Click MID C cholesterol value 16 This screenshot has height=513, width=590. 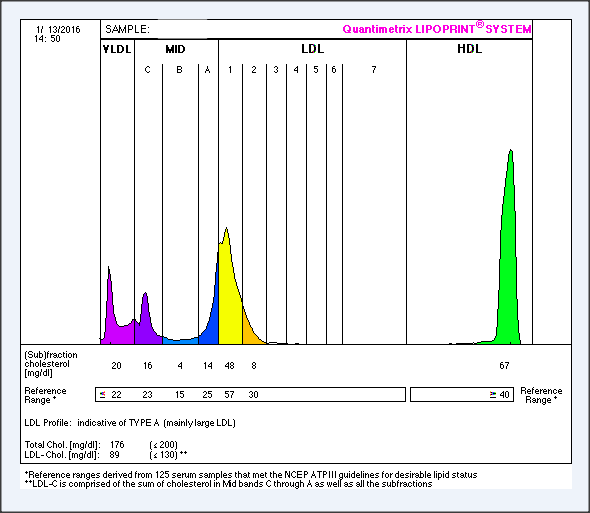(148, 365)
